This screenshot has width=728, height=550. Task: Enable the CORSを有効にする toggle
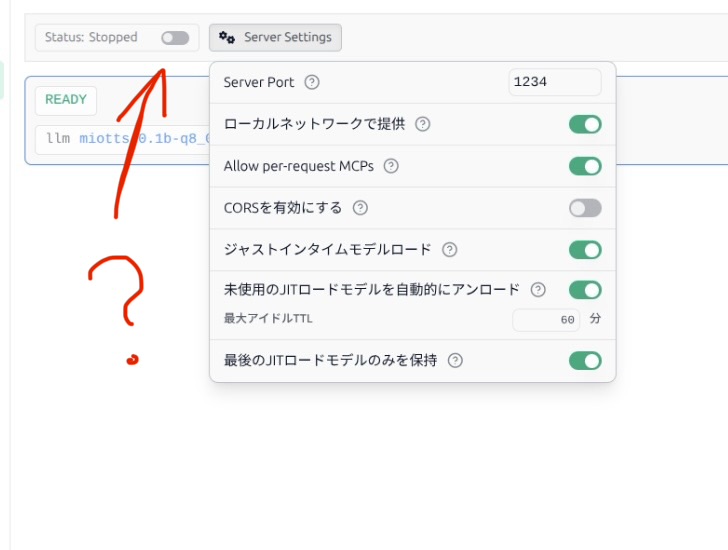click(x=585, y=208)
